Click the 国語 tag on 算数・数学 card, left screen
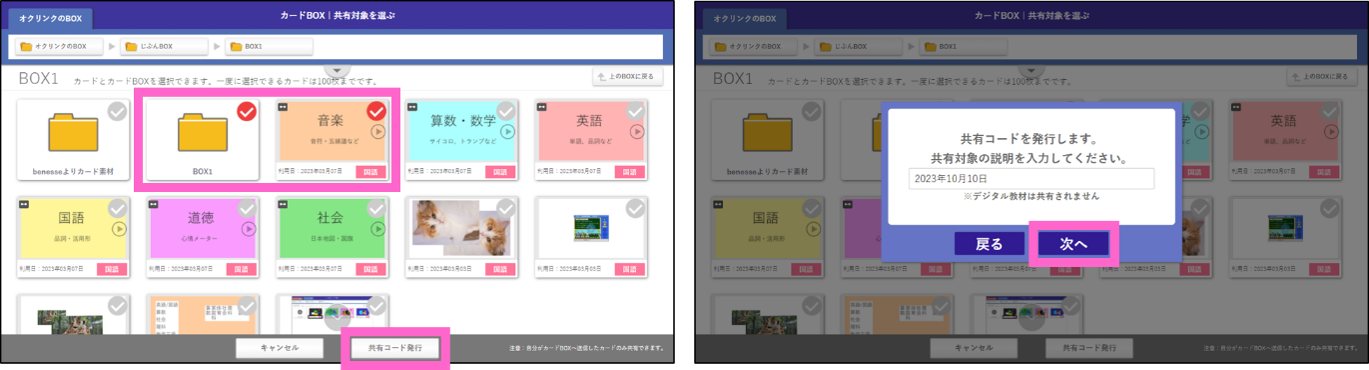Screen dimensions: 1369x370 (x=500, y=172)
